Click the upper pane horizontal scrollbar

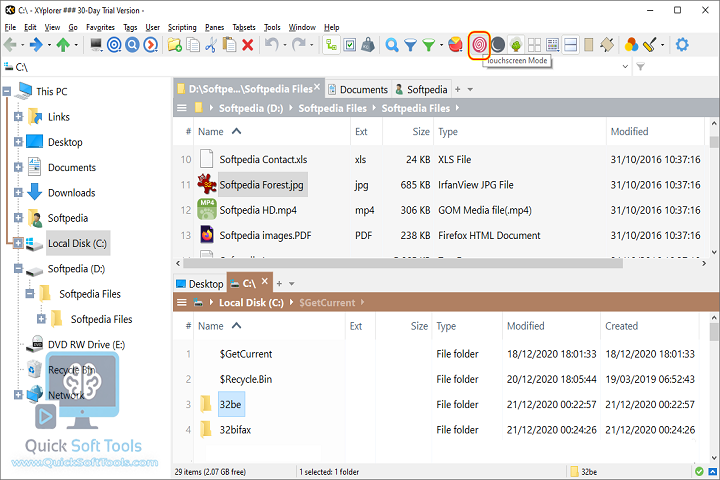coord(403,263)
